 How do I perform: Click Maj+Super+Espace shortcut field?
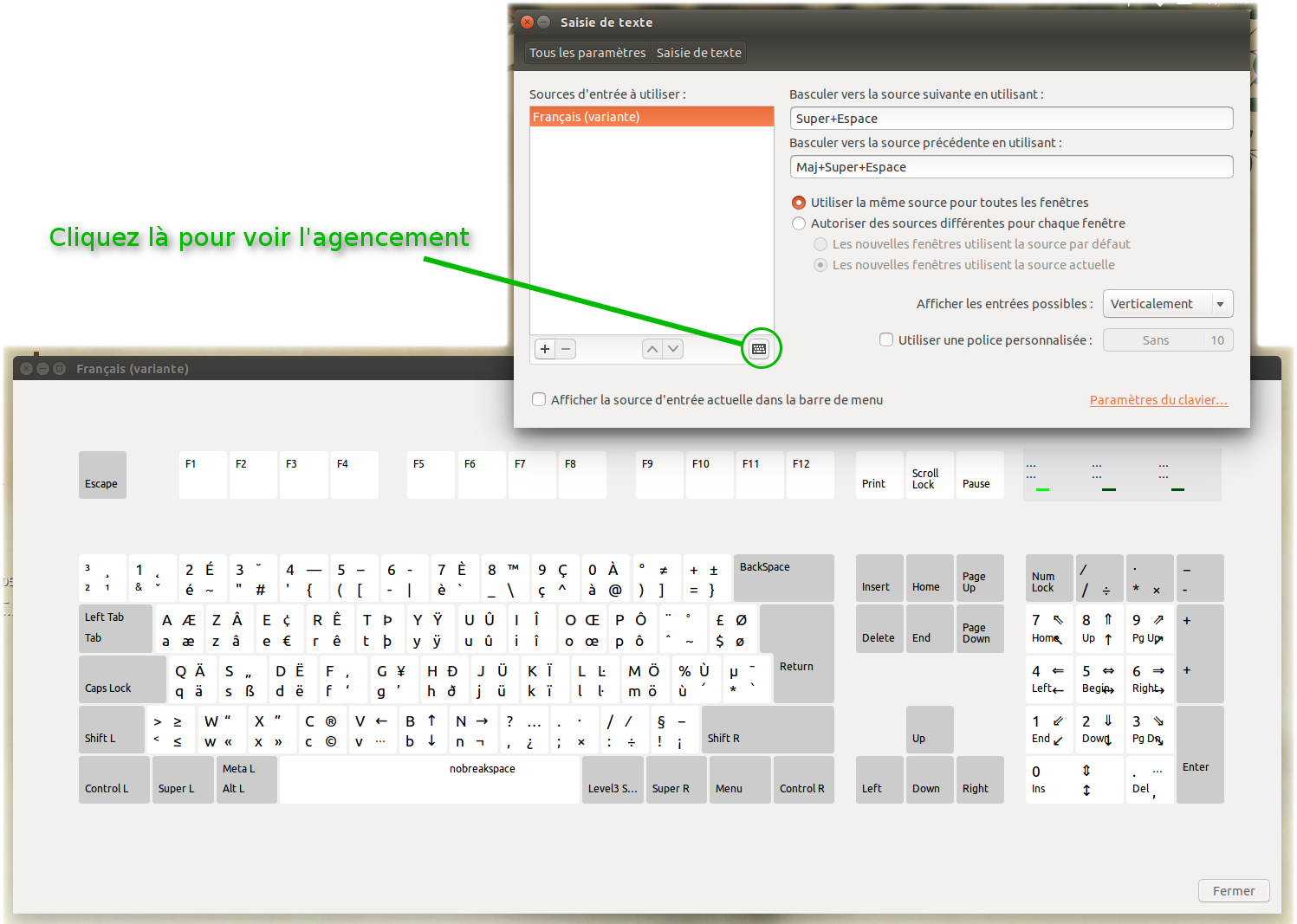point(1011,167)
